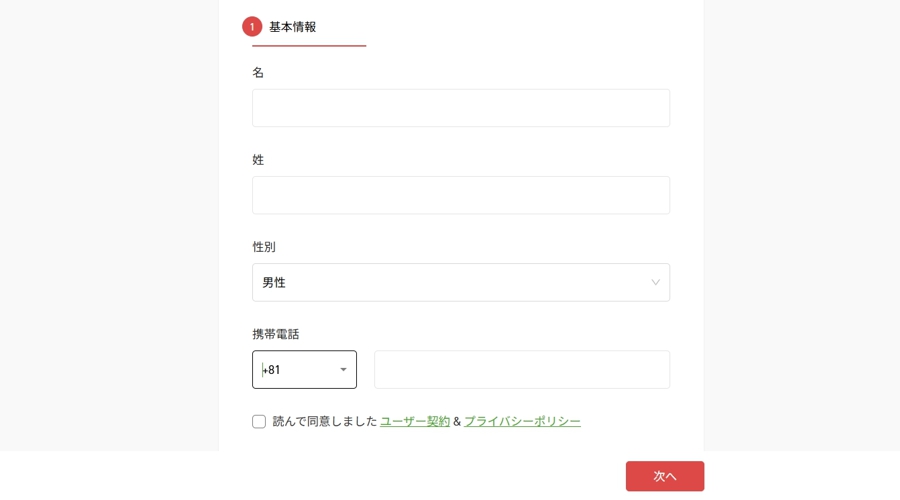This screenshot has height=500, width=900.
Task: Click the red 次へ button
Action: point(665,476)
